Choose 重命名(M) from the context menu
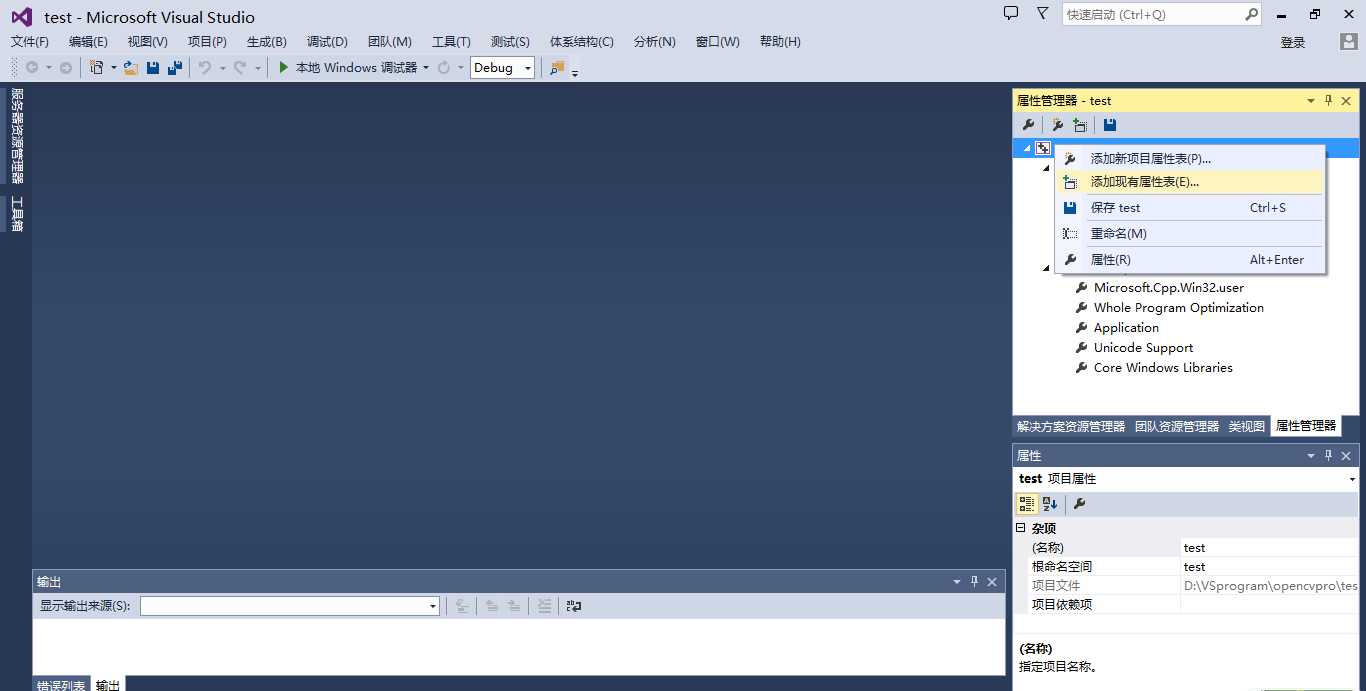 1190,234
